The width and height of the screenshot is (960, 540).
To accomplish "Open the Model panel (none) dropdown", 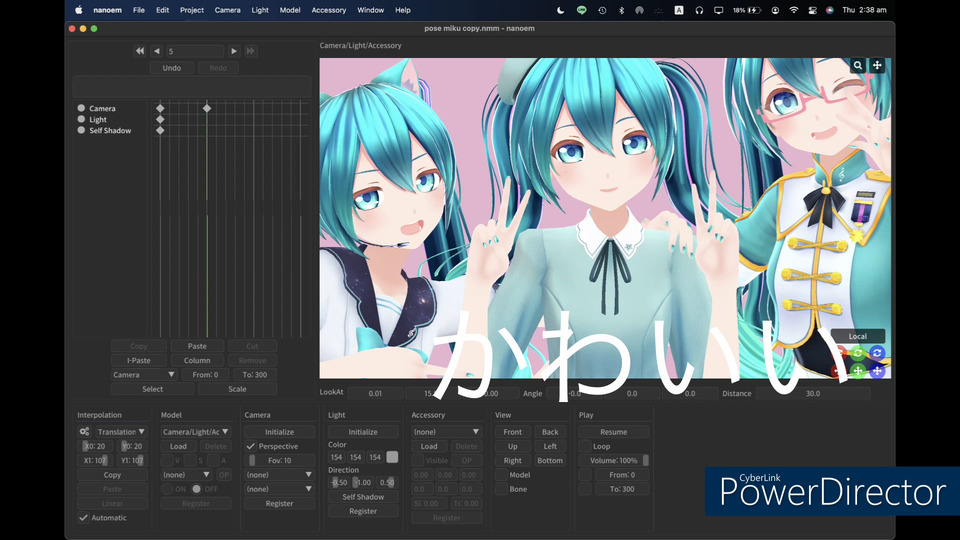I will [x=186, y=474].
